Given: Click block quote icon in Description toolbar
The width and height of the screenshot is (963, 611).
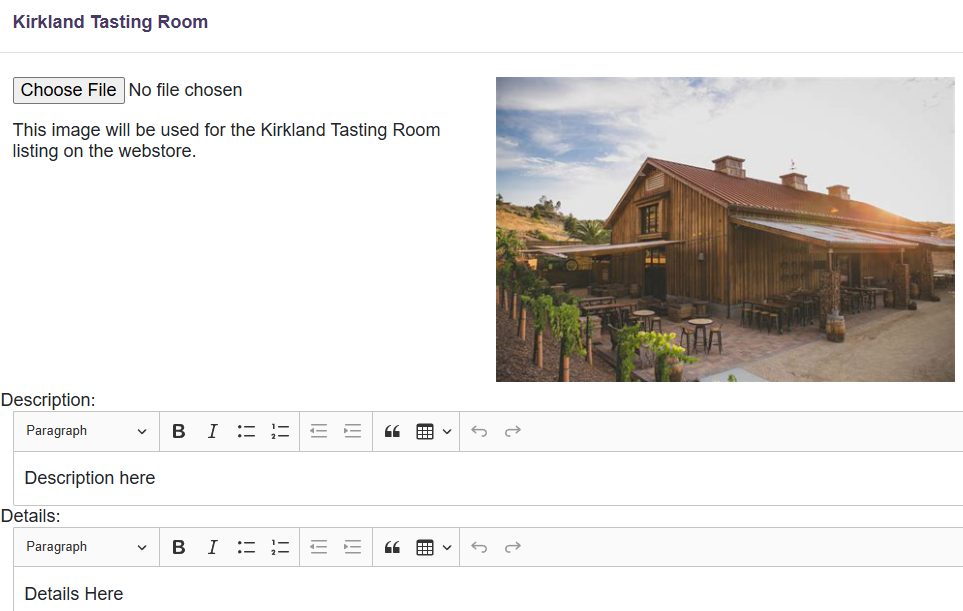Looking at the screenshot, I should [x=392, y=431].
